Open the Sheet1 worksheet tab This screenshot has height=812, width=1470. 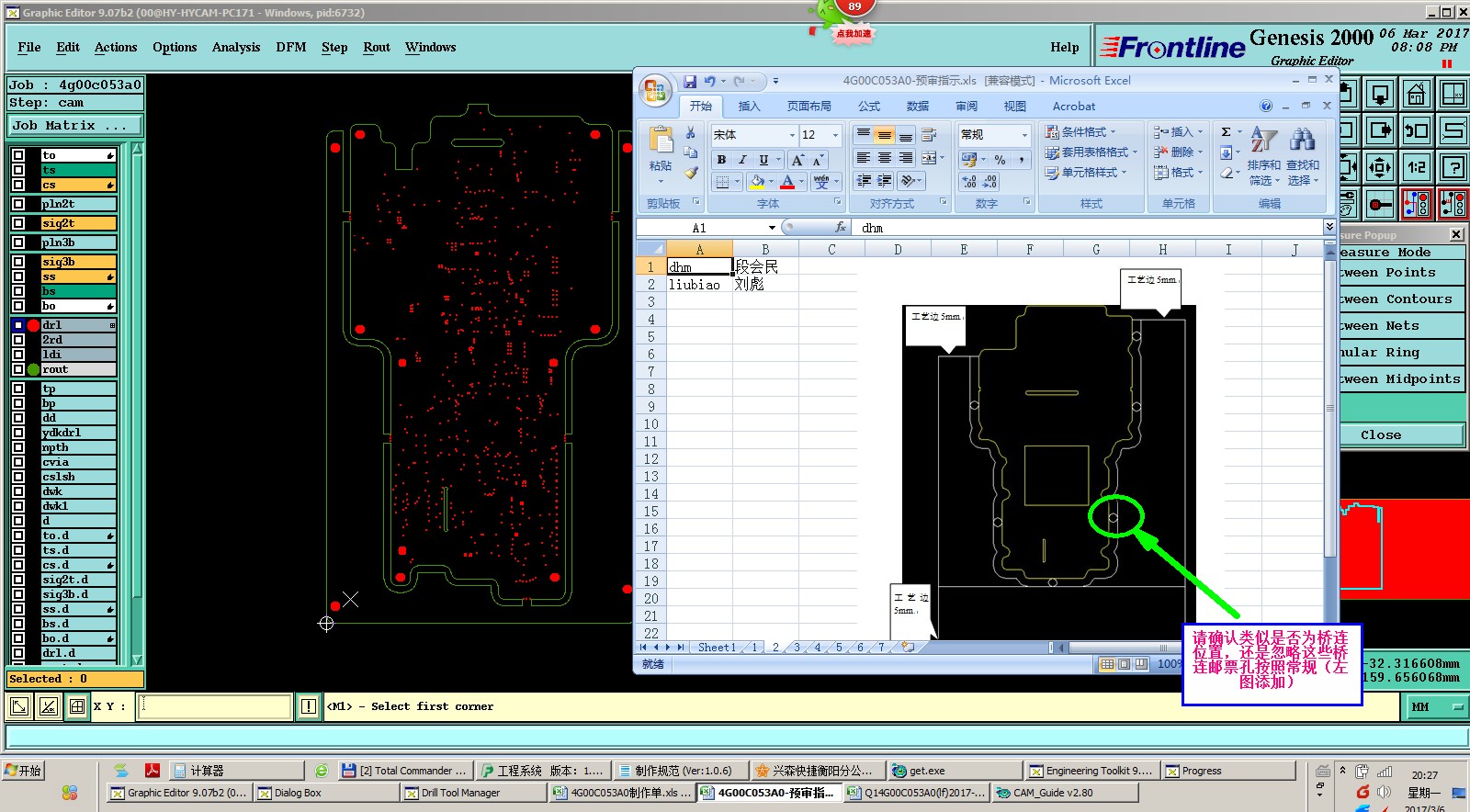(x=717, y=648)
